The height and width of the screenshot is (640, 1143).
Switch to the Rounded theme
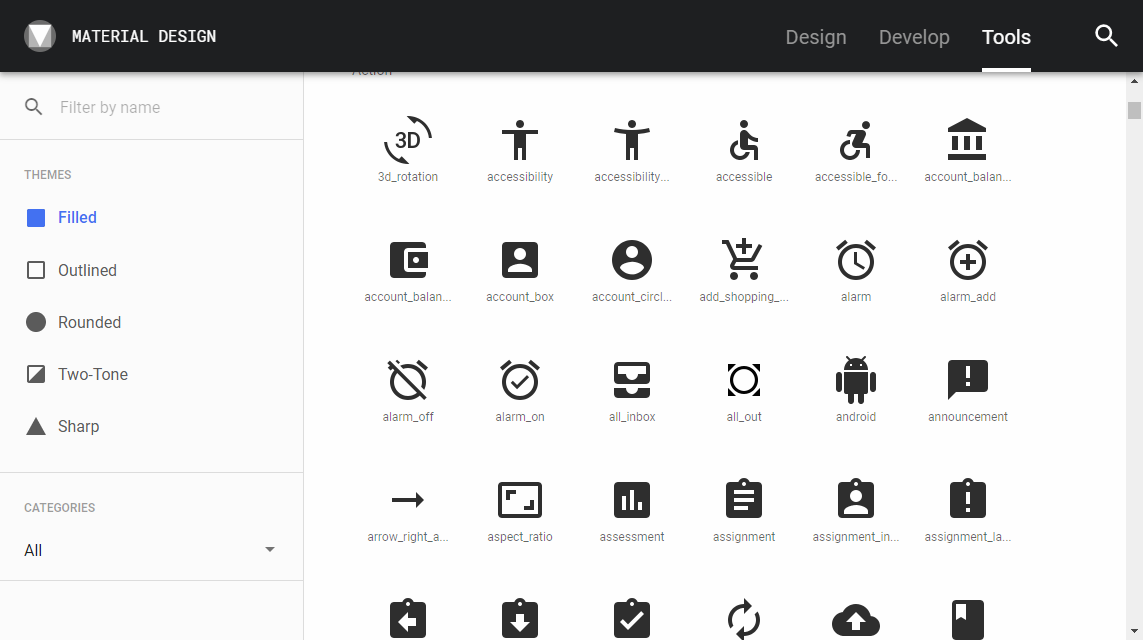pyautogui.click(x=89, y=322)
